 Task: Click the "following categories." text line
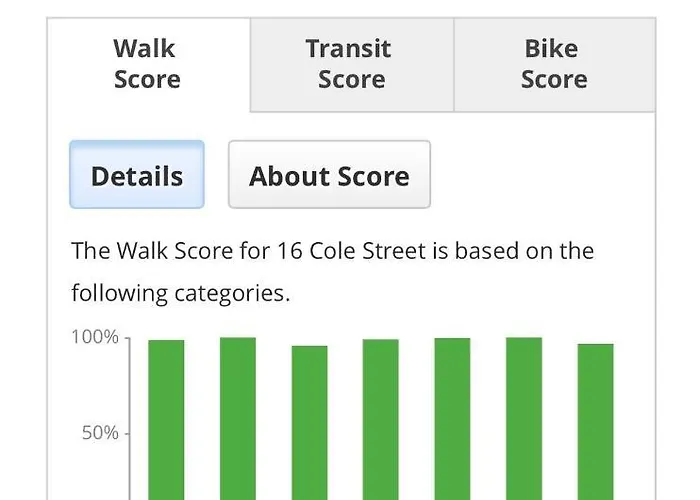pyautogui.click(x=180, y=294)
